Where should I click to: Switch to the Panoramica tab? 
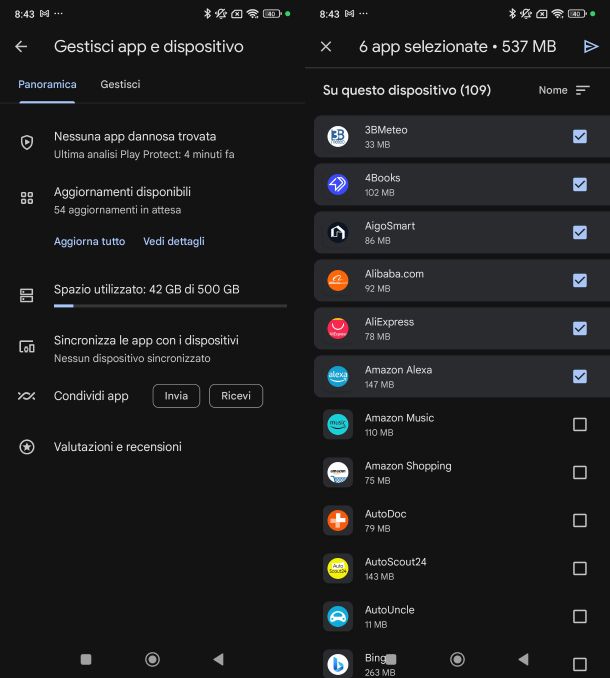coord(47,84)
